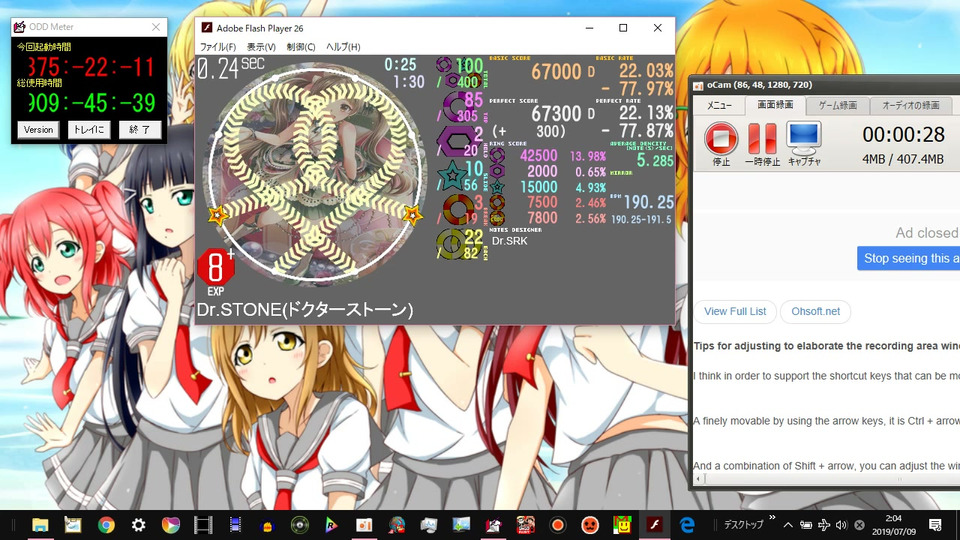Click the View Full List link

(x=735, y=312)
